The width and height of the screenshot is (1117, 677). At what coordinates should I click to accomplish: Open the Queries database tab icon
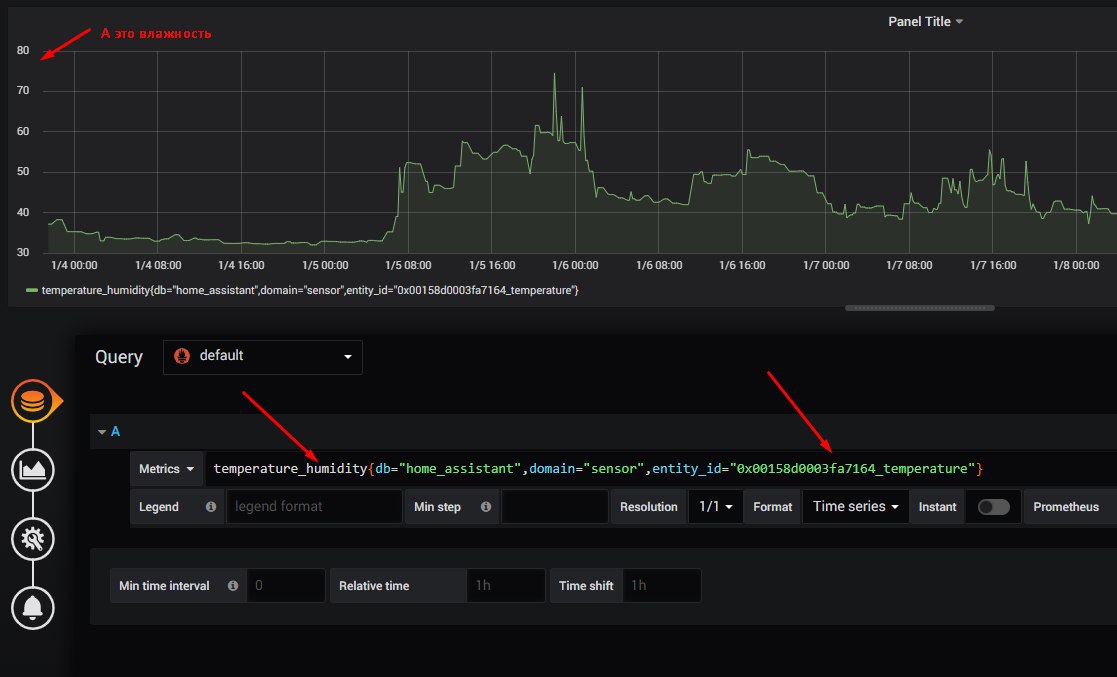(x=33, y=401)
